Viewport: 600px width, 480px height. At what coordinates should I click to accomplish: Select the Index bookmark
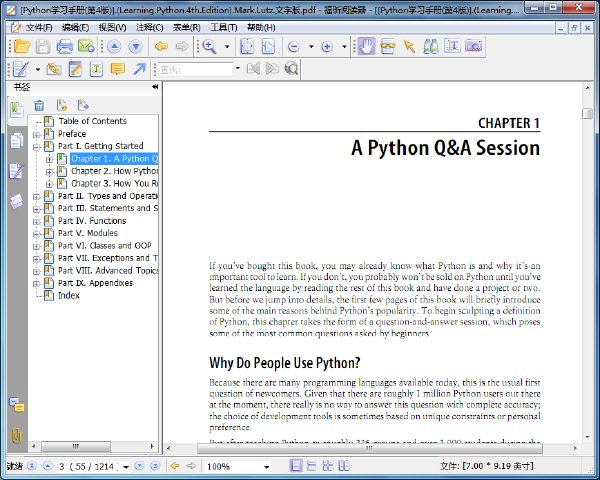tap(69, 296)
